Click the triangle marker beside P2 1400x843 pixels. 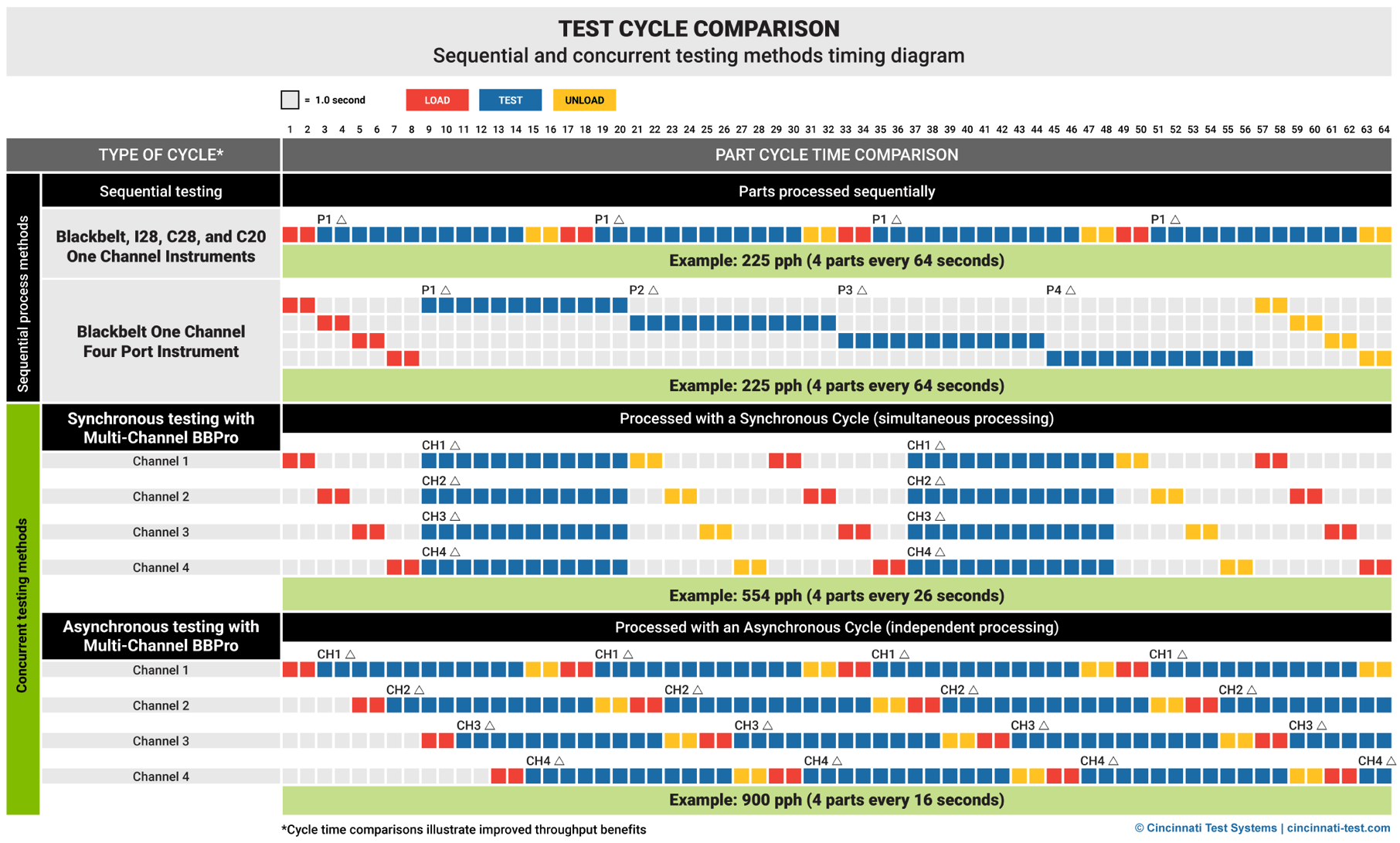[x=654, y=291]
